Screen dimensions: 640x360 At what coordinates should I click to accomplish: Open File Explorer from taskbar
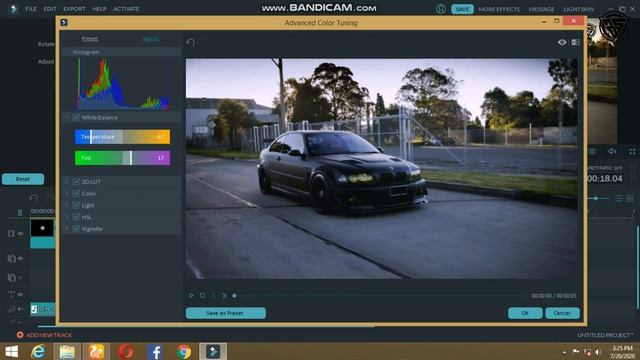pyautogui.click(x=67, y=351)
